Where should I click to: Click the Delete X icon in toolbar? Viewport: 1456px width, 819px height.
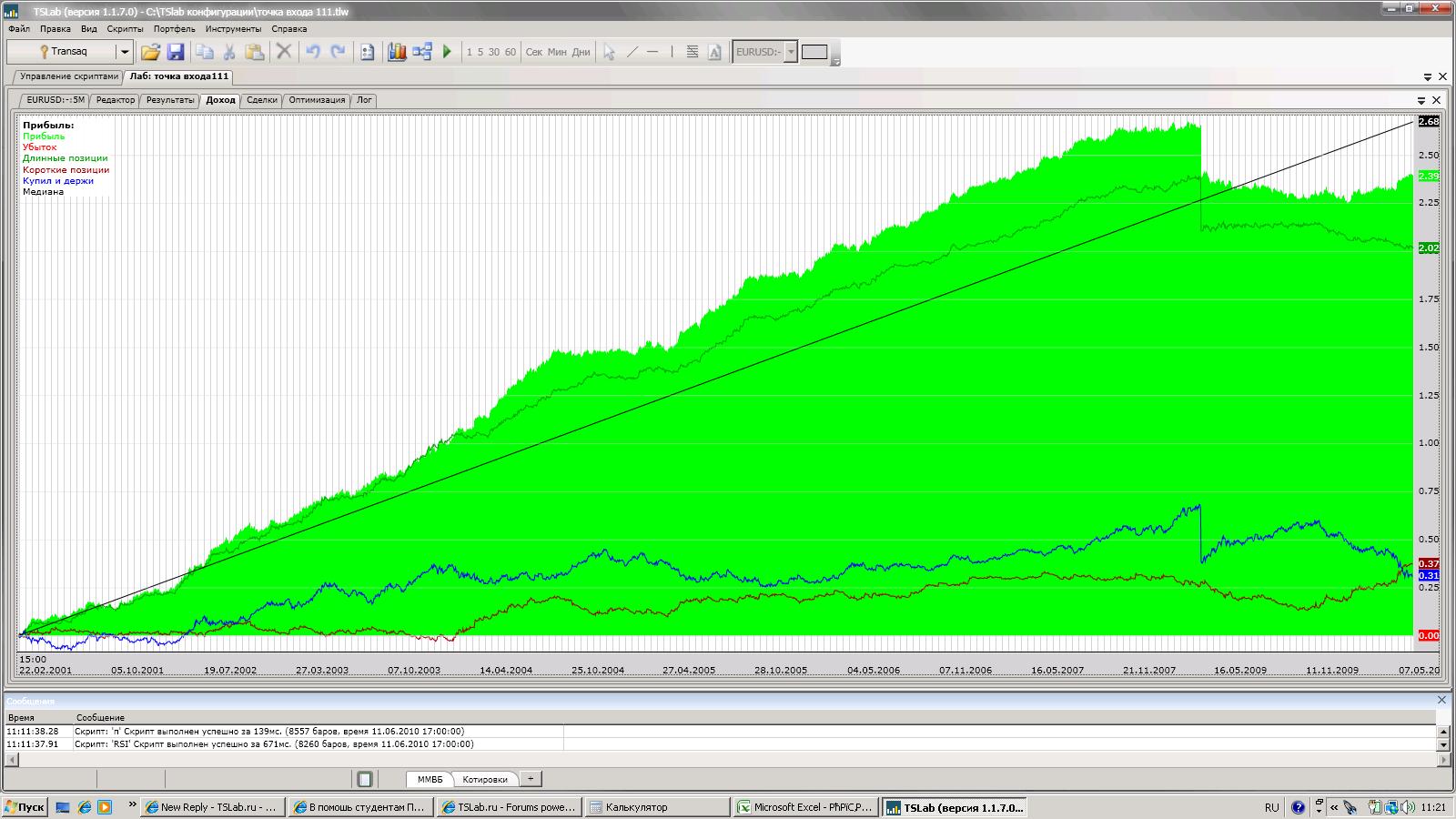pyautogui.click(x=284, y=52)
